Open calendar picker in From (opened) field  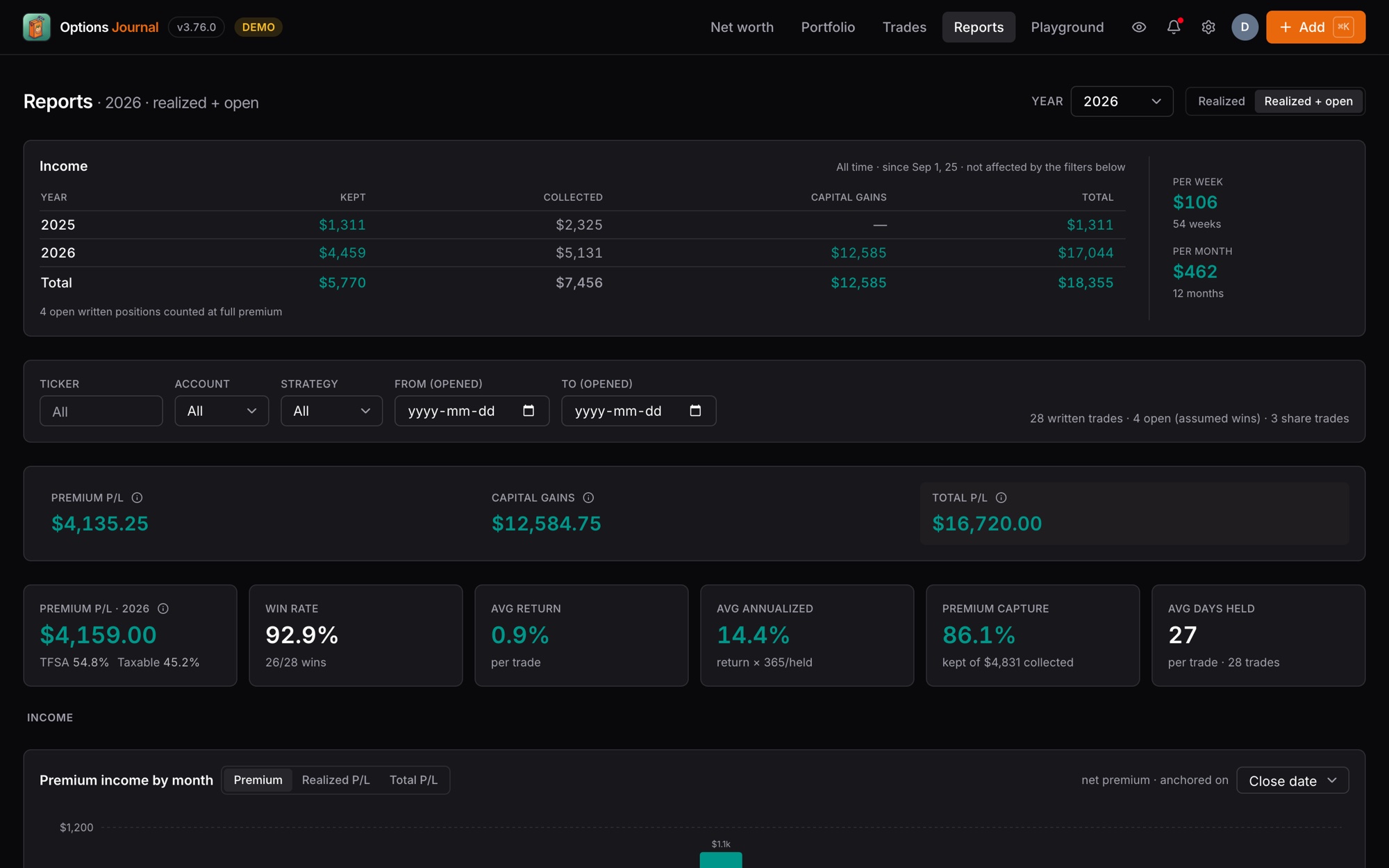[x=529, y=410]
